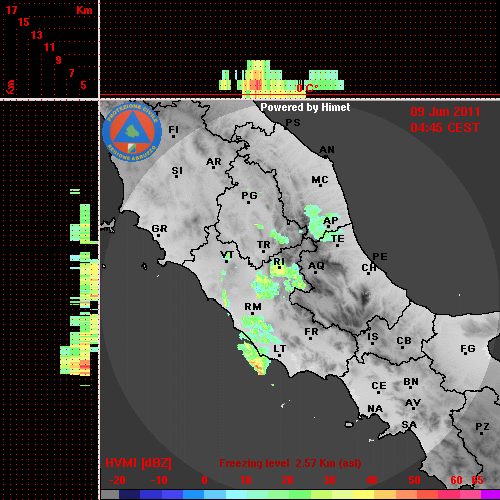
Task: Click the LT city label
Action: point(279,349)
